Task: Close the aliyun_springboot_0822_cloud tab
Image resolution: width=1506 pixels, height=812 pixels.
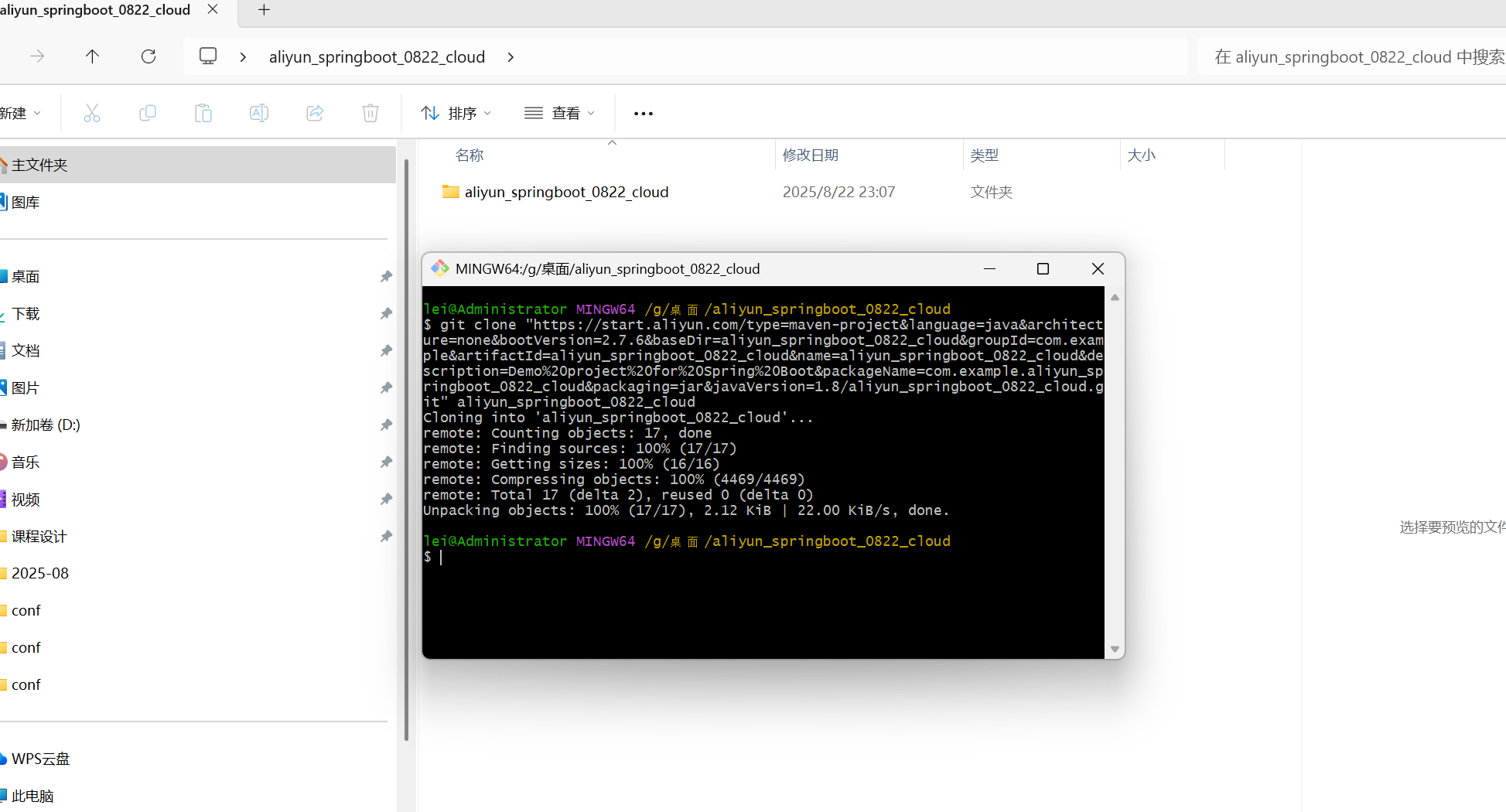Action: (213, 9)
